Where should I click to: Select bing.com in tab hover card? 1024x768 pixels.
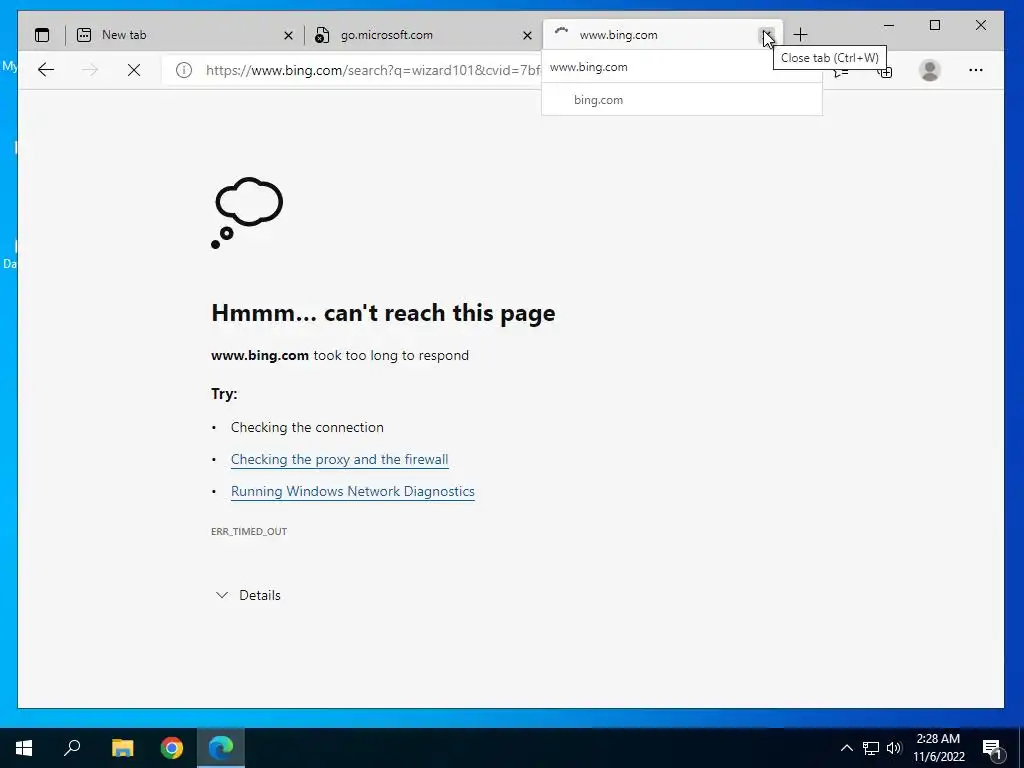coord(598,100)
